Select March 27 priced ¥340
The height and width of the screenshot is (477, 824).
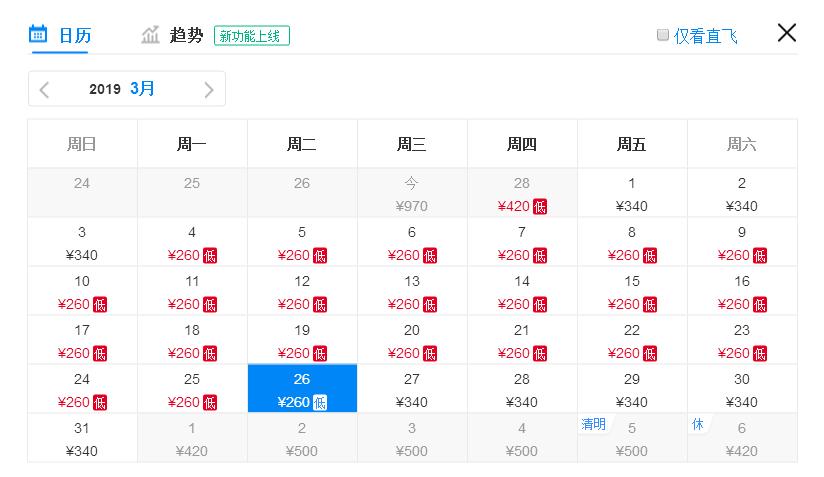412,389
